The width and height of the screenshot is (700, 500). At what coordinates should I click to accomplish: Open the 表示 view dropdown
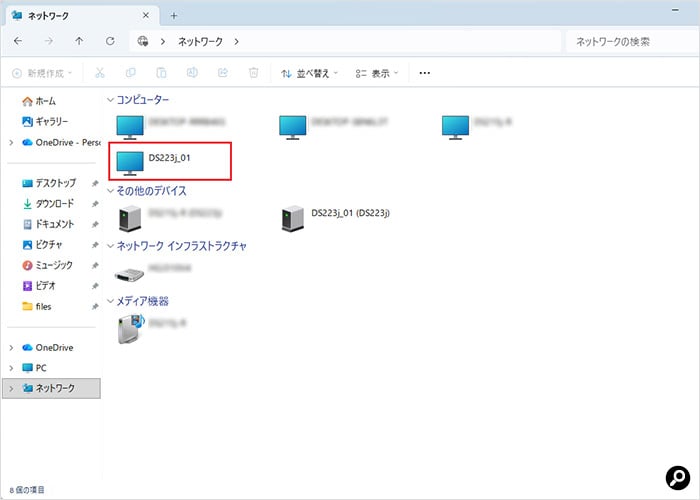point(377,73)
